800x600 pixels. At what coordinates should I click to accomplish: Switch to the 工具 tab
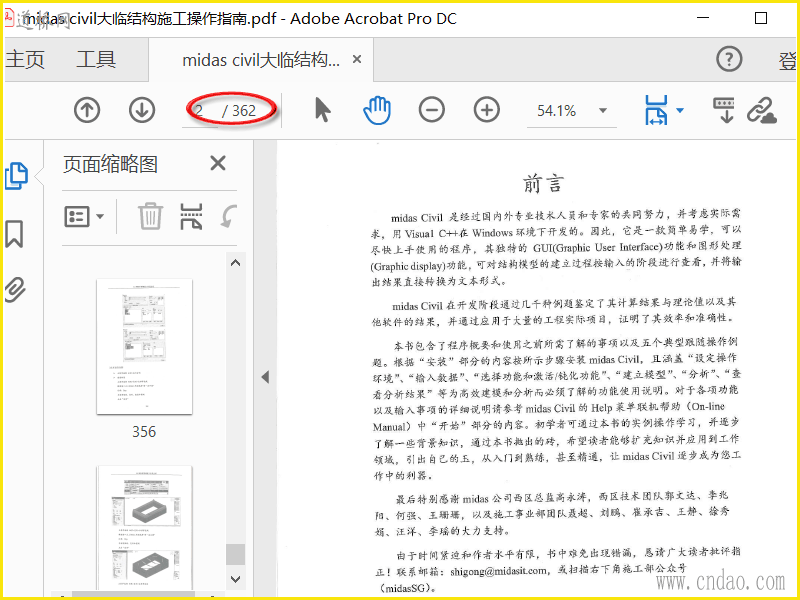coord(96,60)
